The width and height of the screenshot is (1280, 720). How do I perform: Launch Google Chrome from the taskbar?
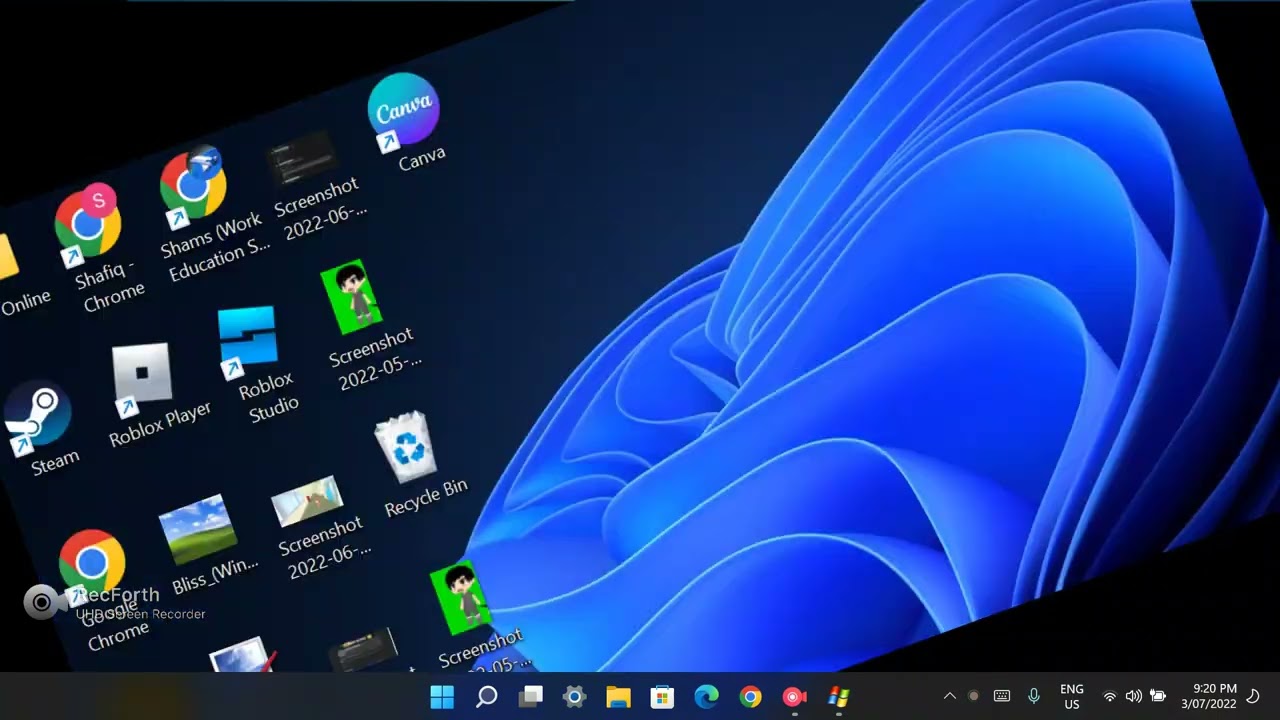(750, 697)
